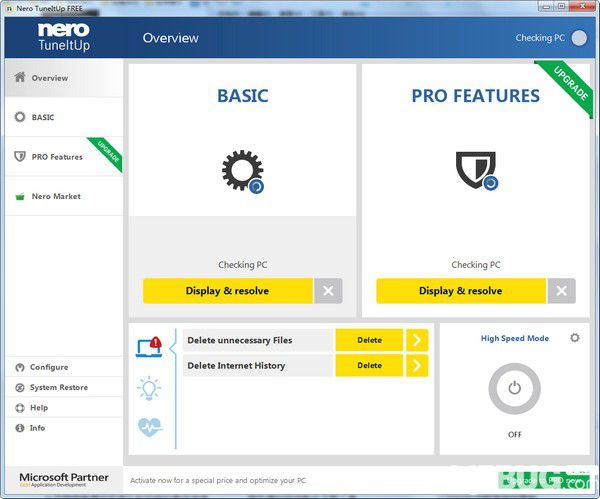
Task: Click the Configure wrench icon
Action: [20, 367]
